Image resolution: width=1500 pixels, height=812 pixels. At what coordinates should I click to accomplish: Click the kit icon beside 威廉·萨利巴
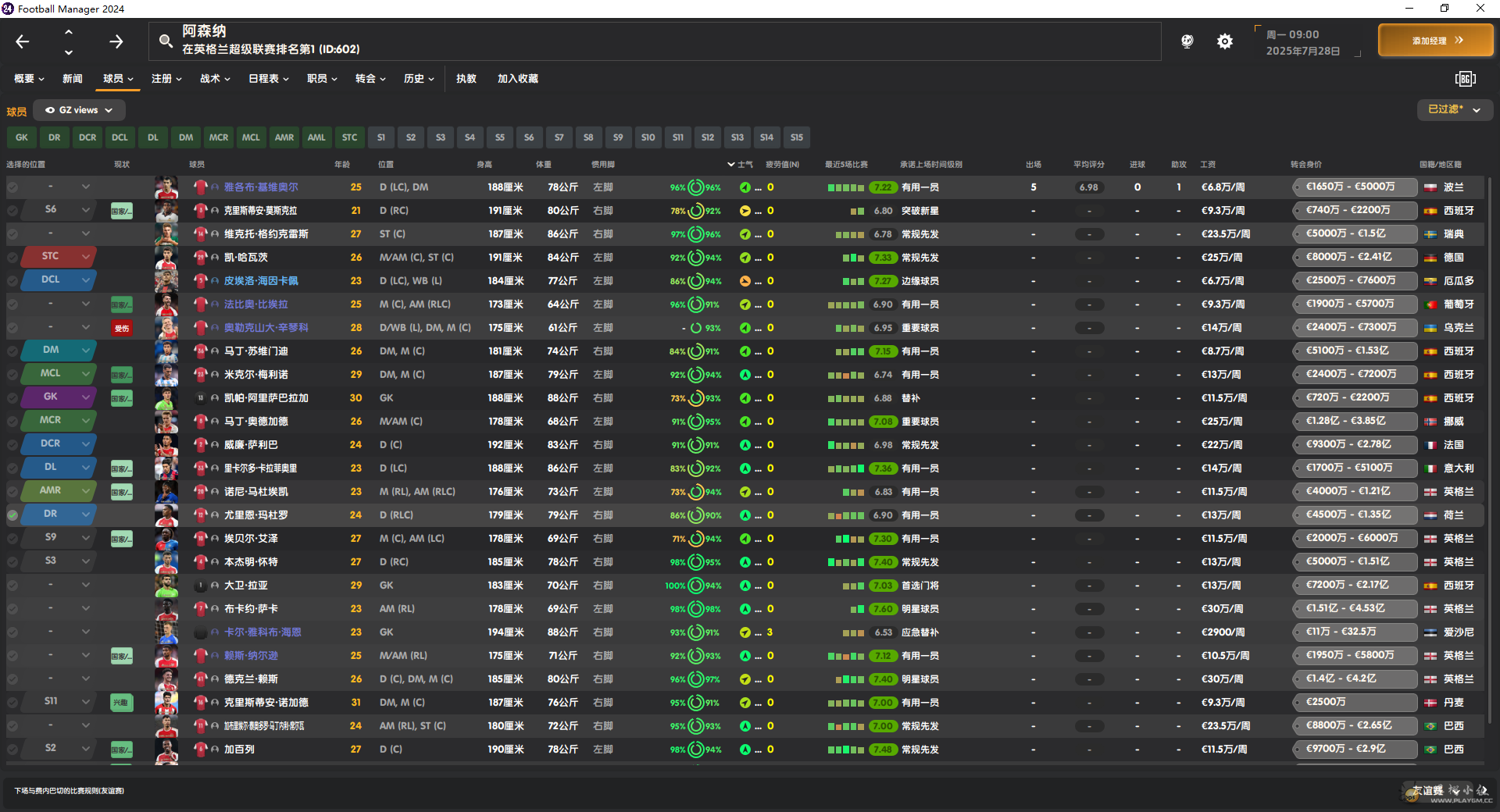pyautogui.click(x=200, y=445)
